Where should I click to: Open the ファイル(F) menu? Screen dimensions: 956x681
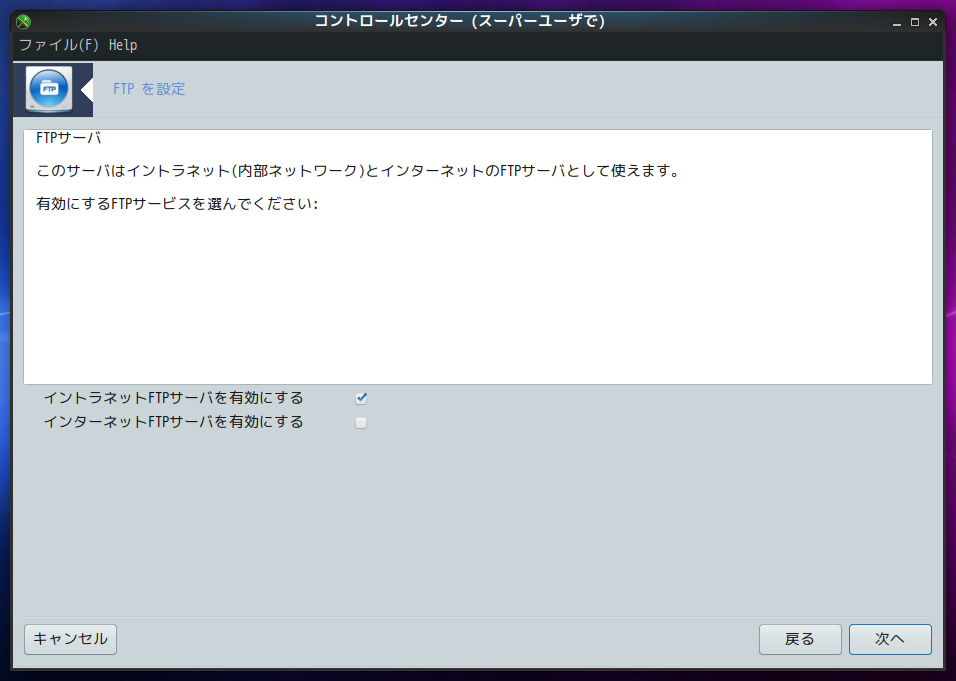[x=59, y=45]
